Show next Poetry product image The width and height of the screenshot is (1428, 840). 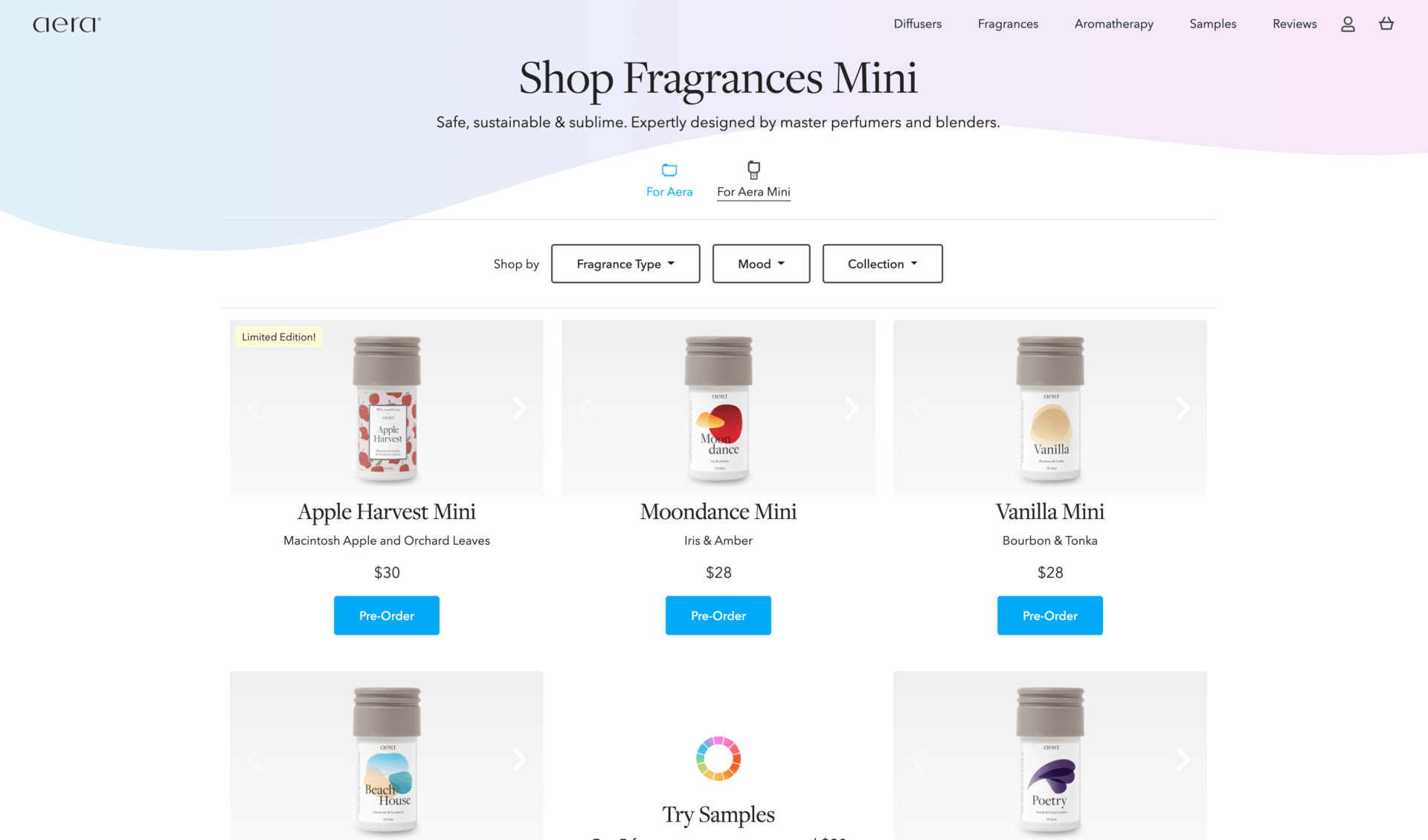1183,758
